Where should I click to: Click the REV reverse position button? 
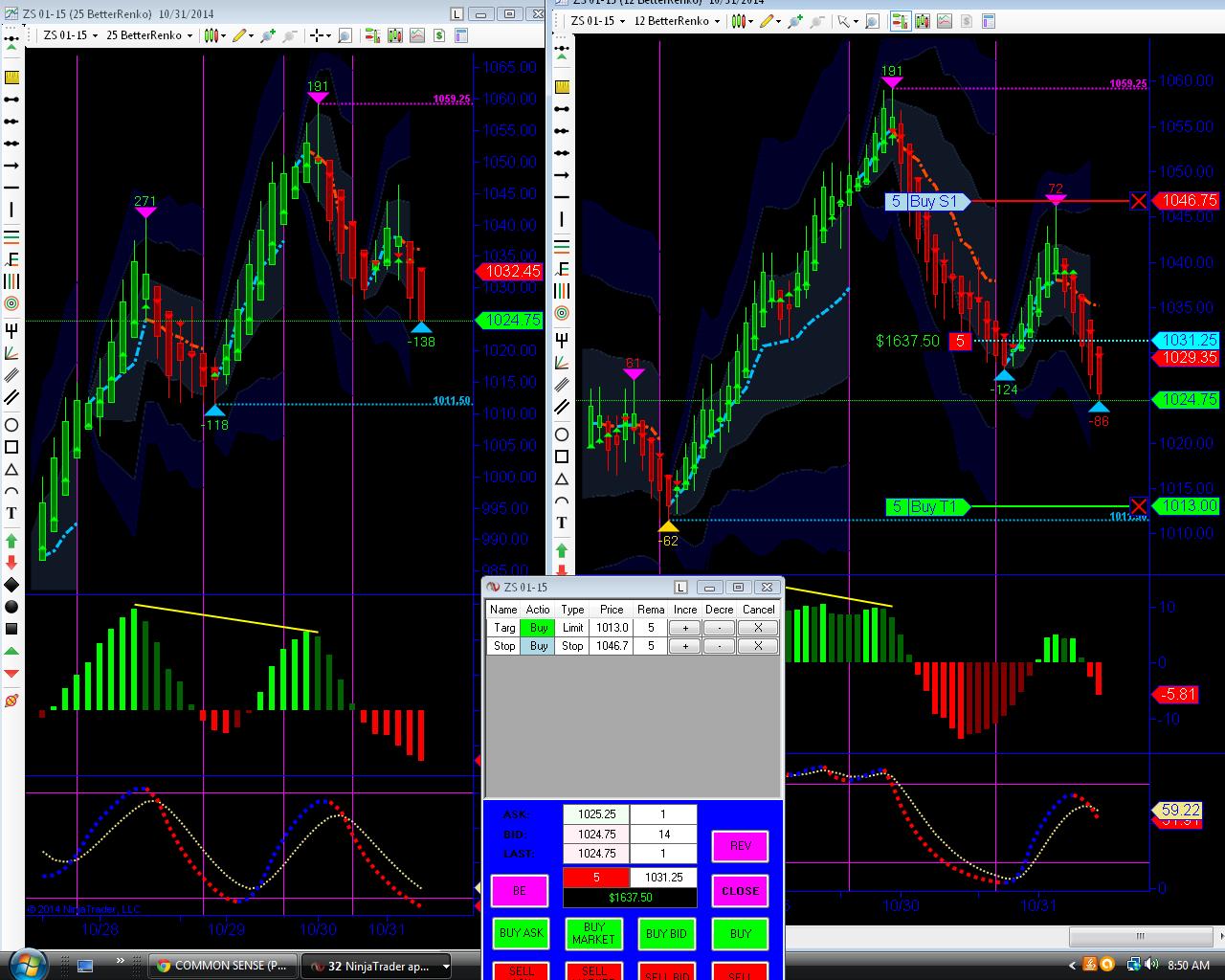pyautogui.click(x=740, y=846)
